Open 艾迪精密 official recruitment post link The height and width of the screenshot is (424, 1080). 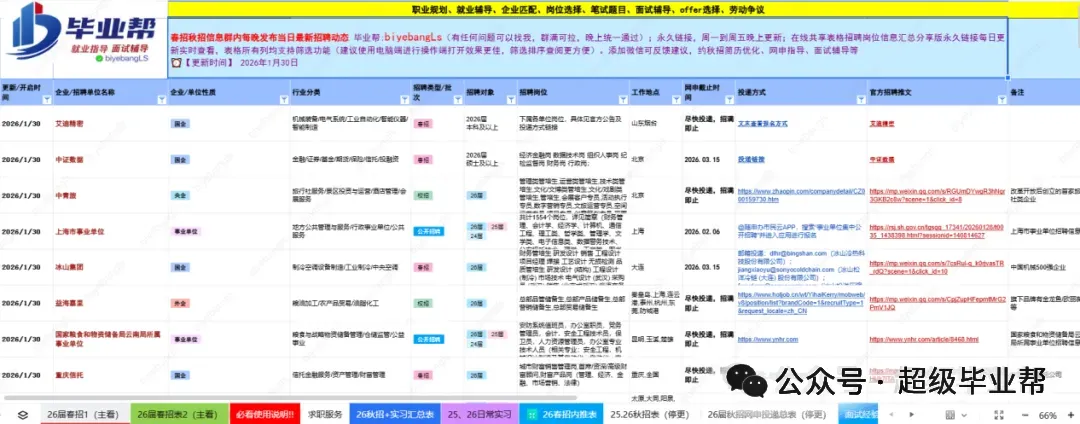882,124
